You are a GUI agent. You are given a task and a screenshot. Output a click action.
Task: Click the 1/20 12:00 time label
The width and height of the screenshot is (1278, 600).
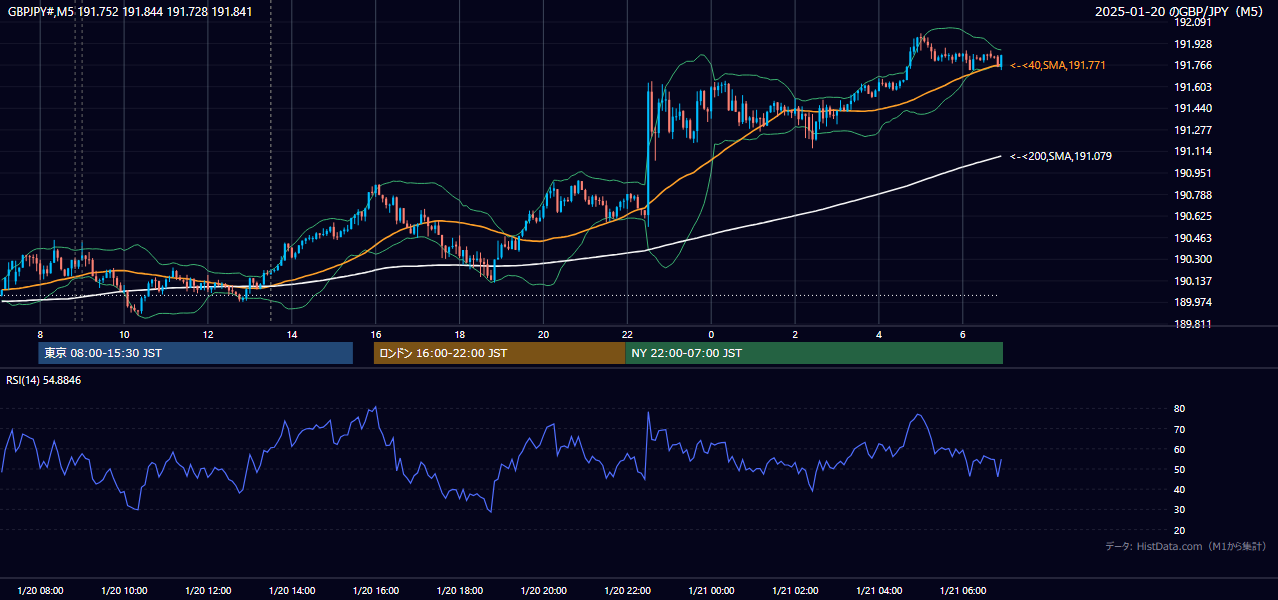point(208,591)
